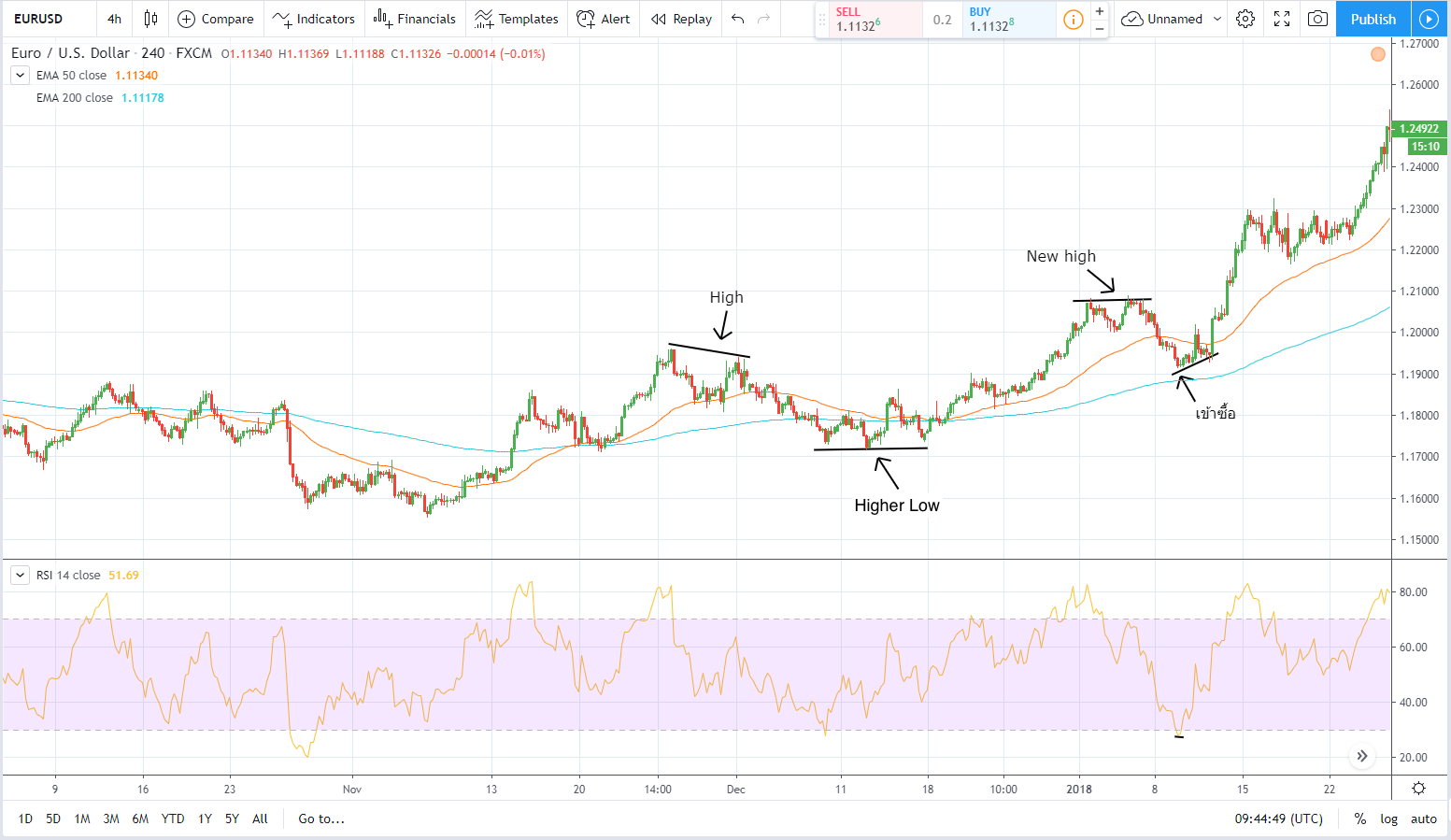This screenshot has width=1451, height=840.
Task: Enter fullscreen mode
Action: point(1282,19)
